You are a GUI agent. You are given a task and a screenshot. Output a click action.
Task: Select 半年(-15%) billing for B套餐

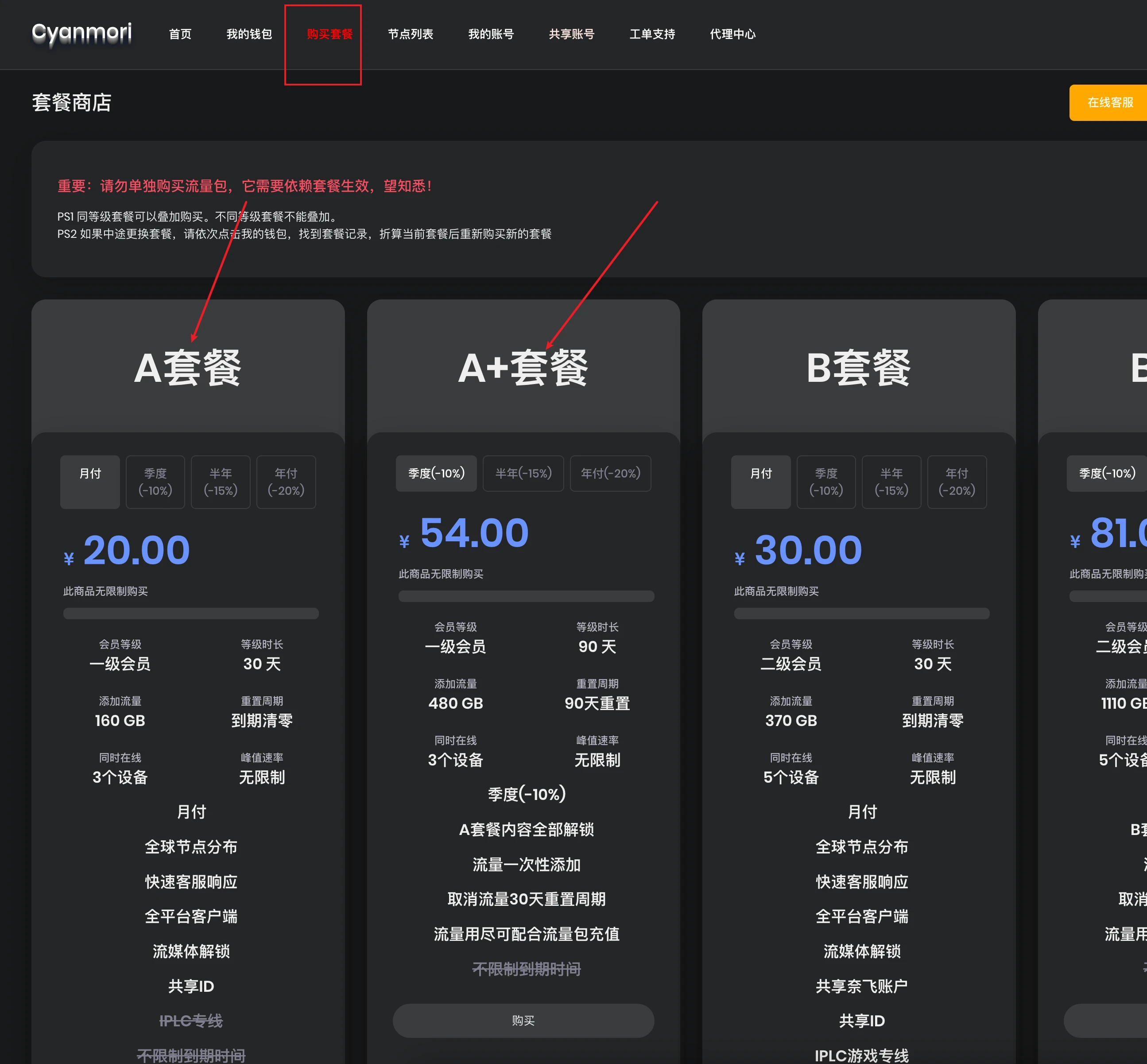891,482
